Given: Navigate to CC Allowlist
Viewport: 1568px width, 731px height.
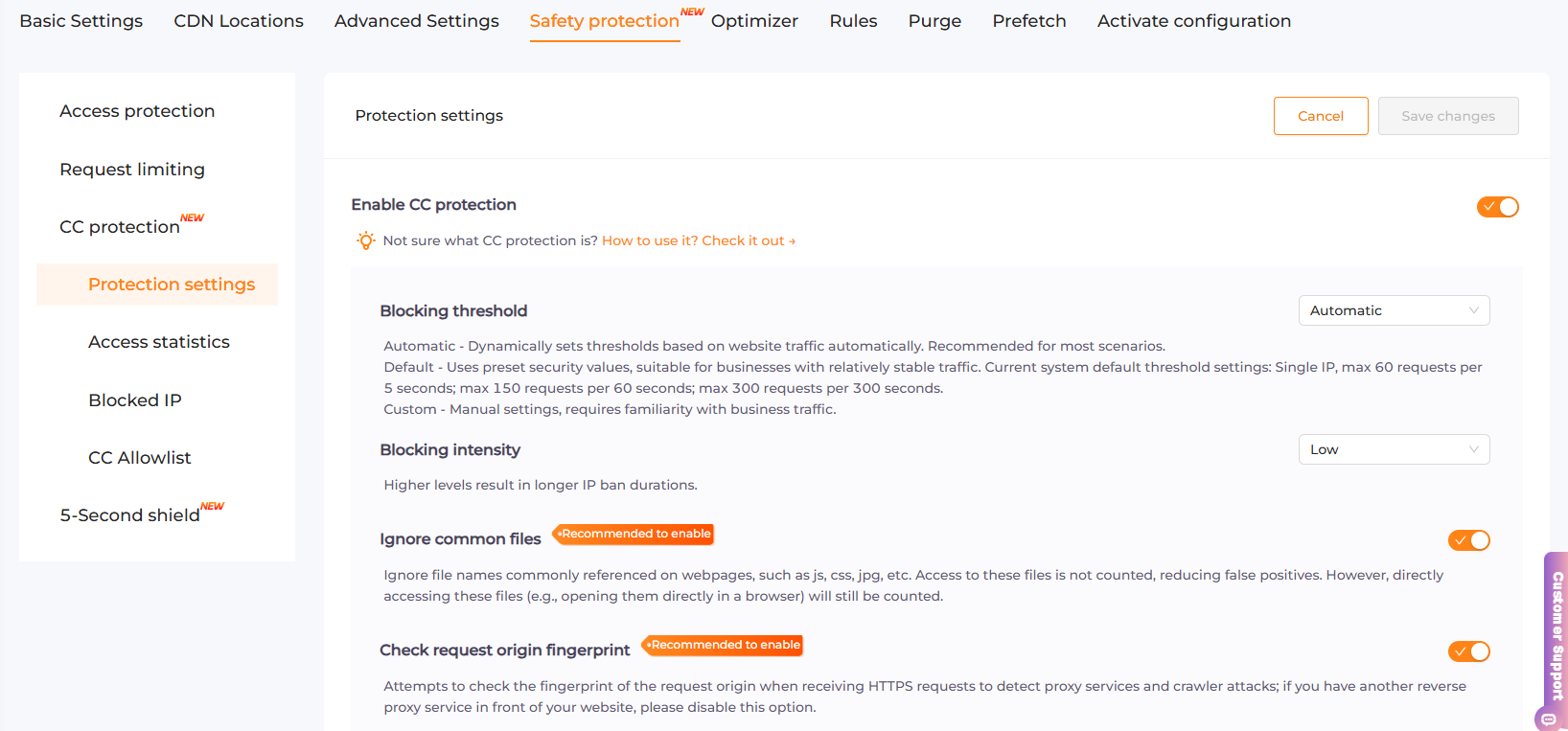Looking at the screenshot, I should [140, 458].
